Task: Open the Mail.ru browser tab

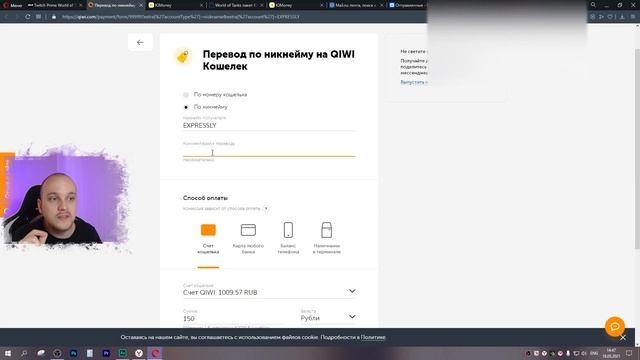Action: click(x=355, y=5)
